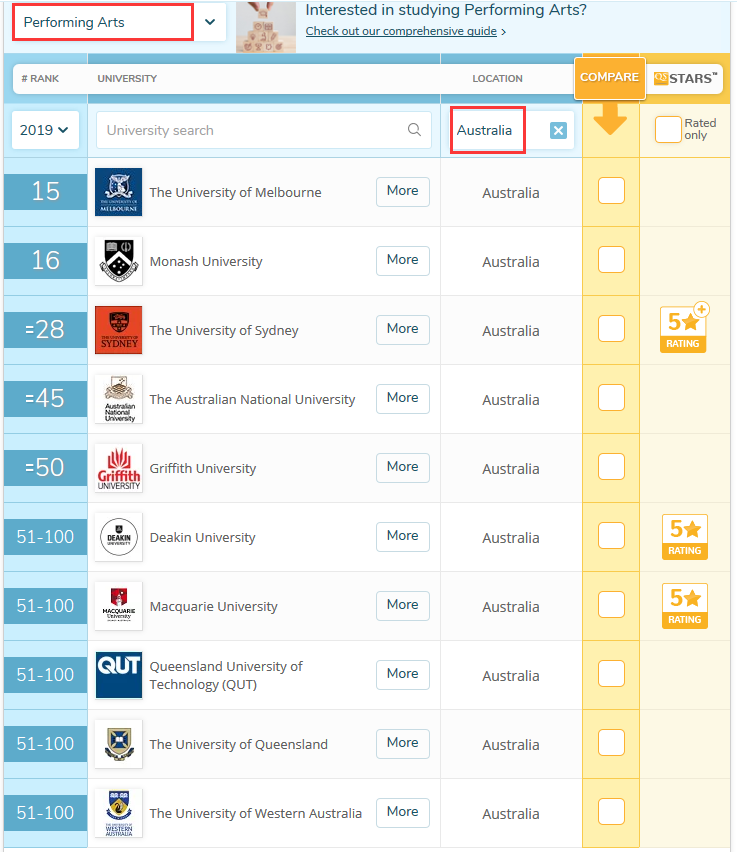Click the QS Stars header logo
Viewport: 737px width, 852px height.
click(x=685, y=78)
